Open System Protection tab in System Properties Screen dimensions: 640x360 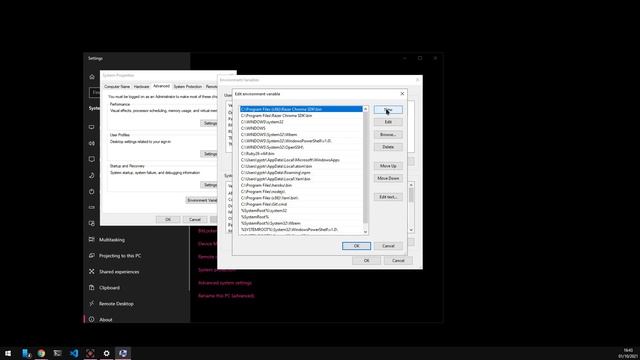187,87
